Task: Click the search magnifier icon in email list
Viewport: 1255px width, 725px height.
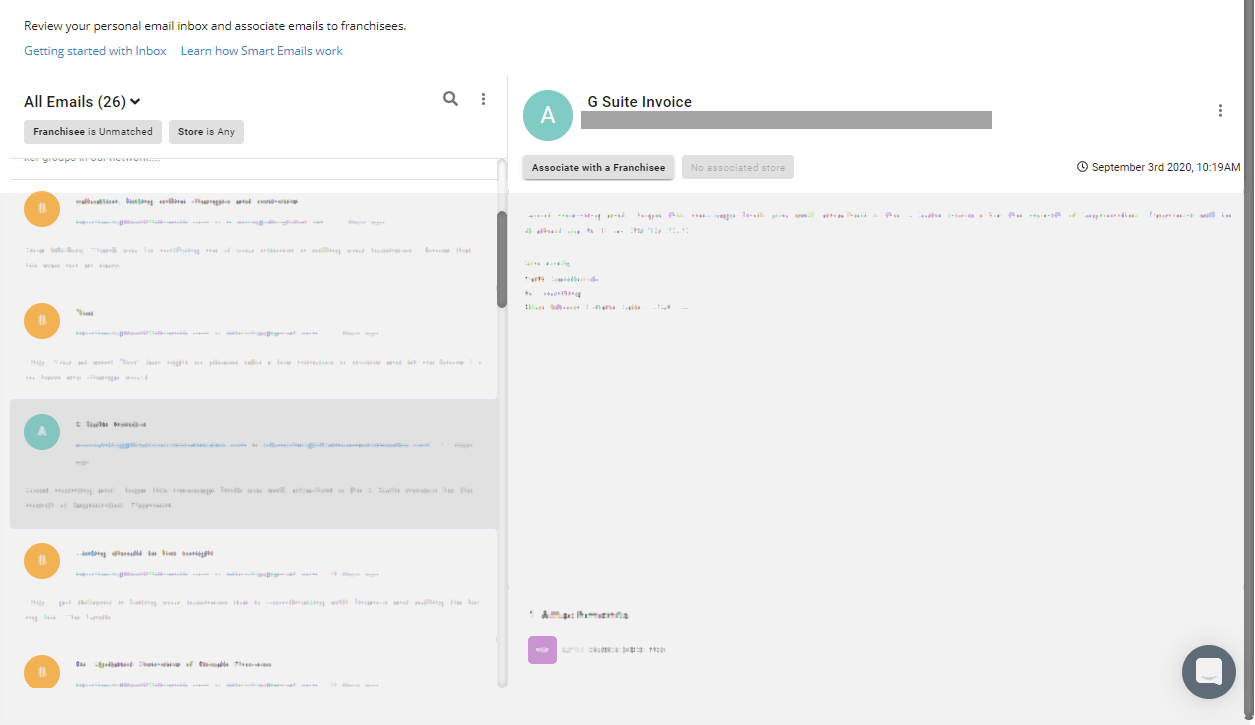Action: (450, 98)
